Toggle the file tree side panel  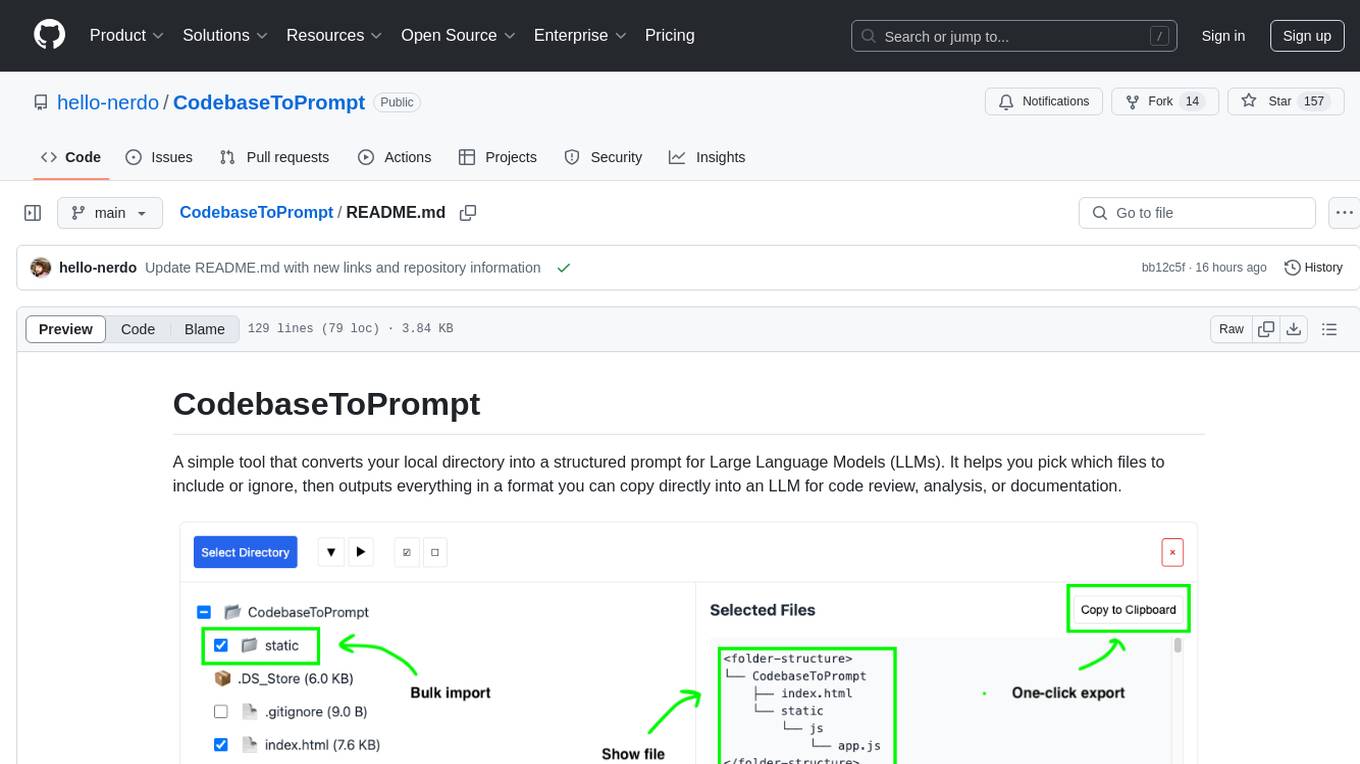click(33, 213)
